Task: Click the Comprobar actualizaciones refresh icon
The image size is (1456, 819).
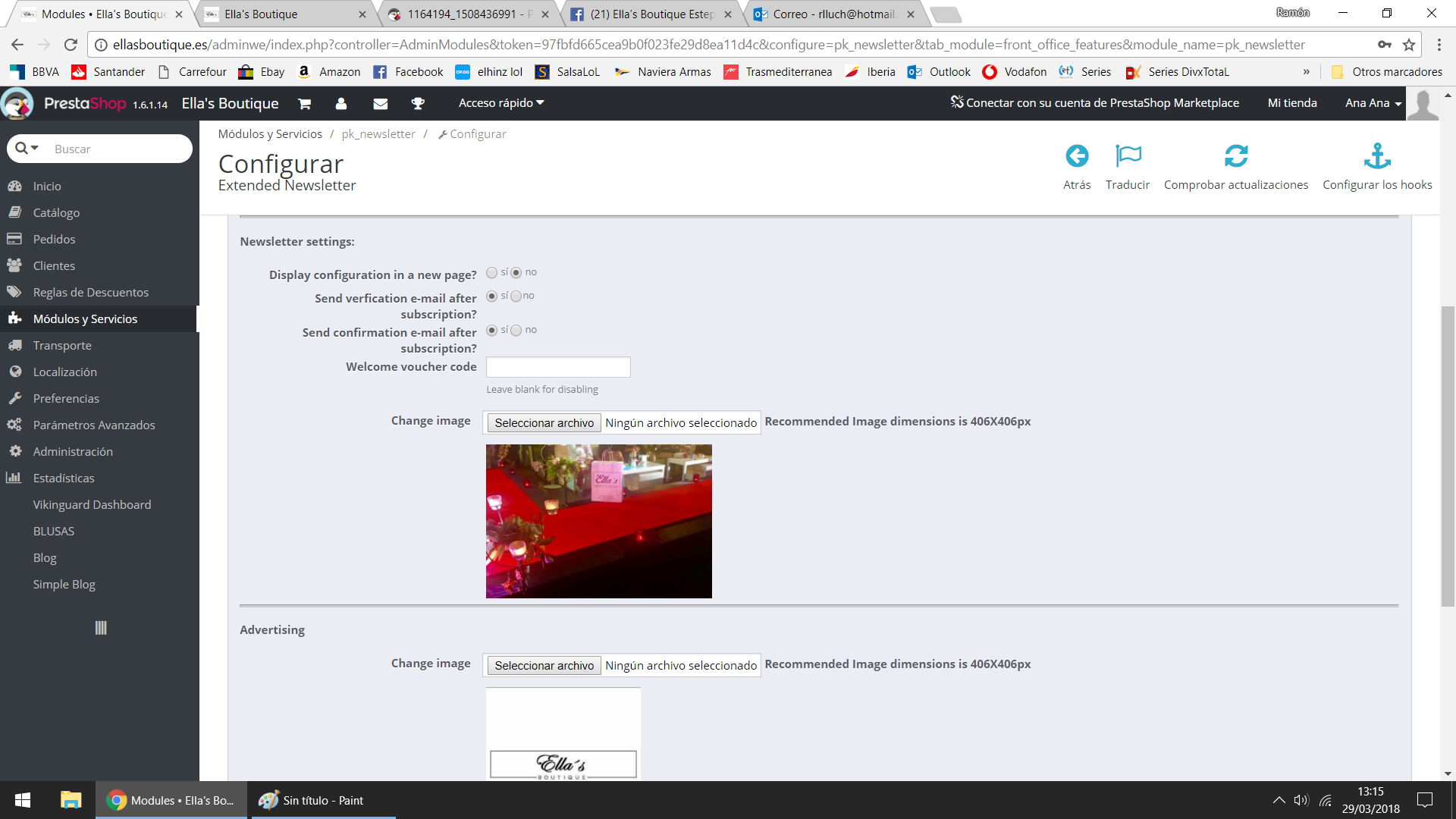Action: [x=1235, y=156]
